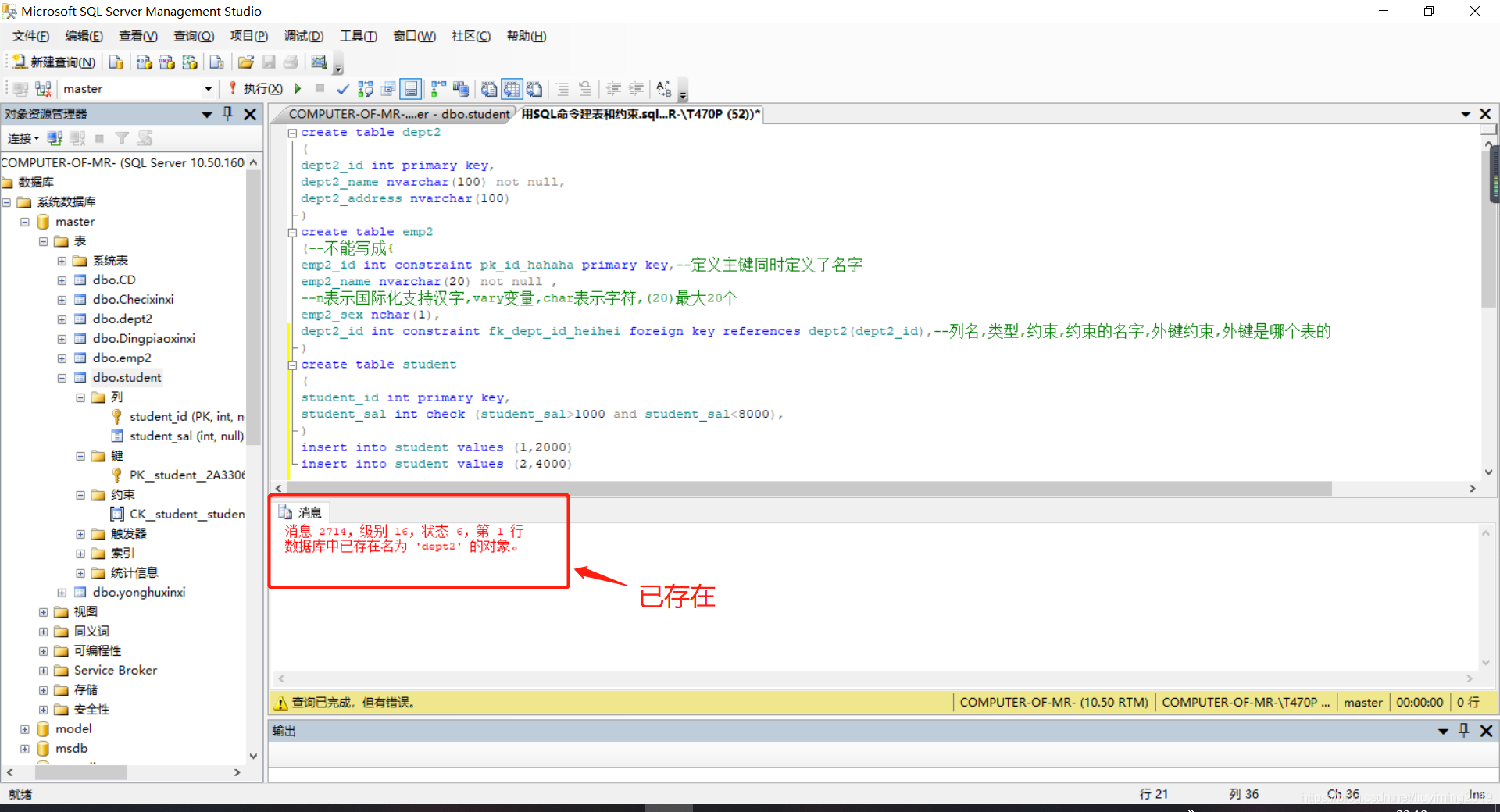This screenshot has height=812, width=1500.
Task: Click the Connect Object Explorer icon
Action: (55, 138)
